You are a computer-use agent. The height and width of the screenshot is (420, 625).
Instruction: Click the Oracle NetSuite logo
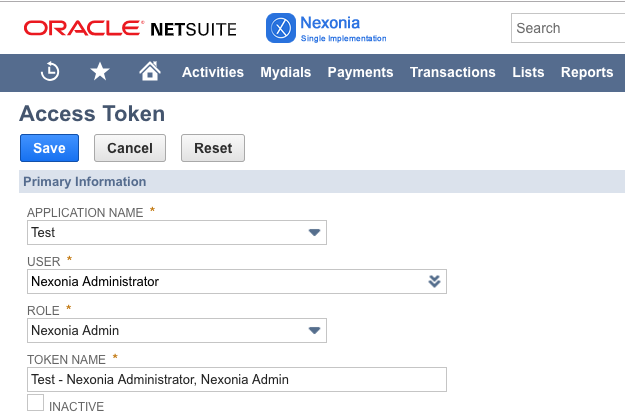point(129,29)
